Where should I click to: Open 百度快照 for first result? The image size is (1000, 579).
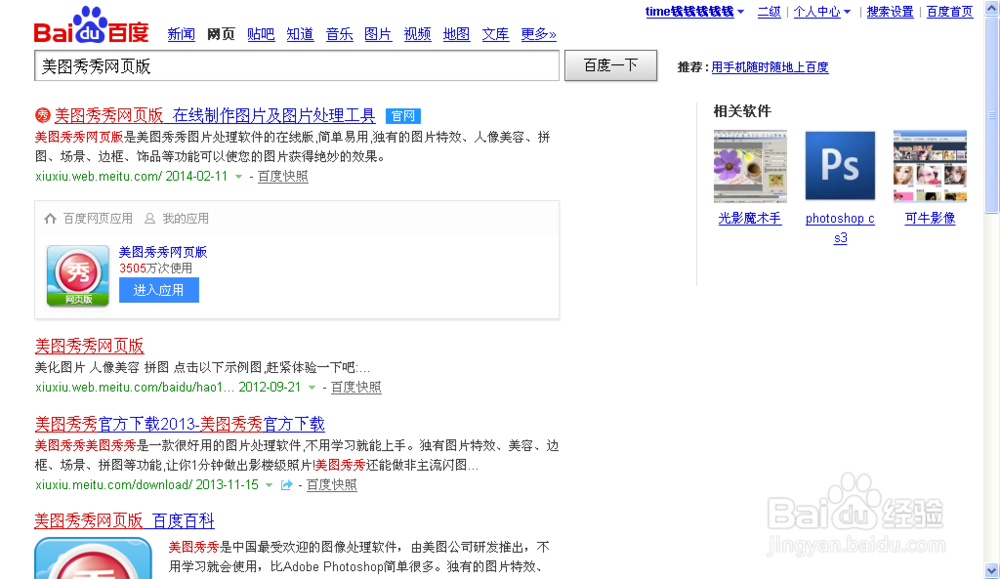click(x=283, y=177)
